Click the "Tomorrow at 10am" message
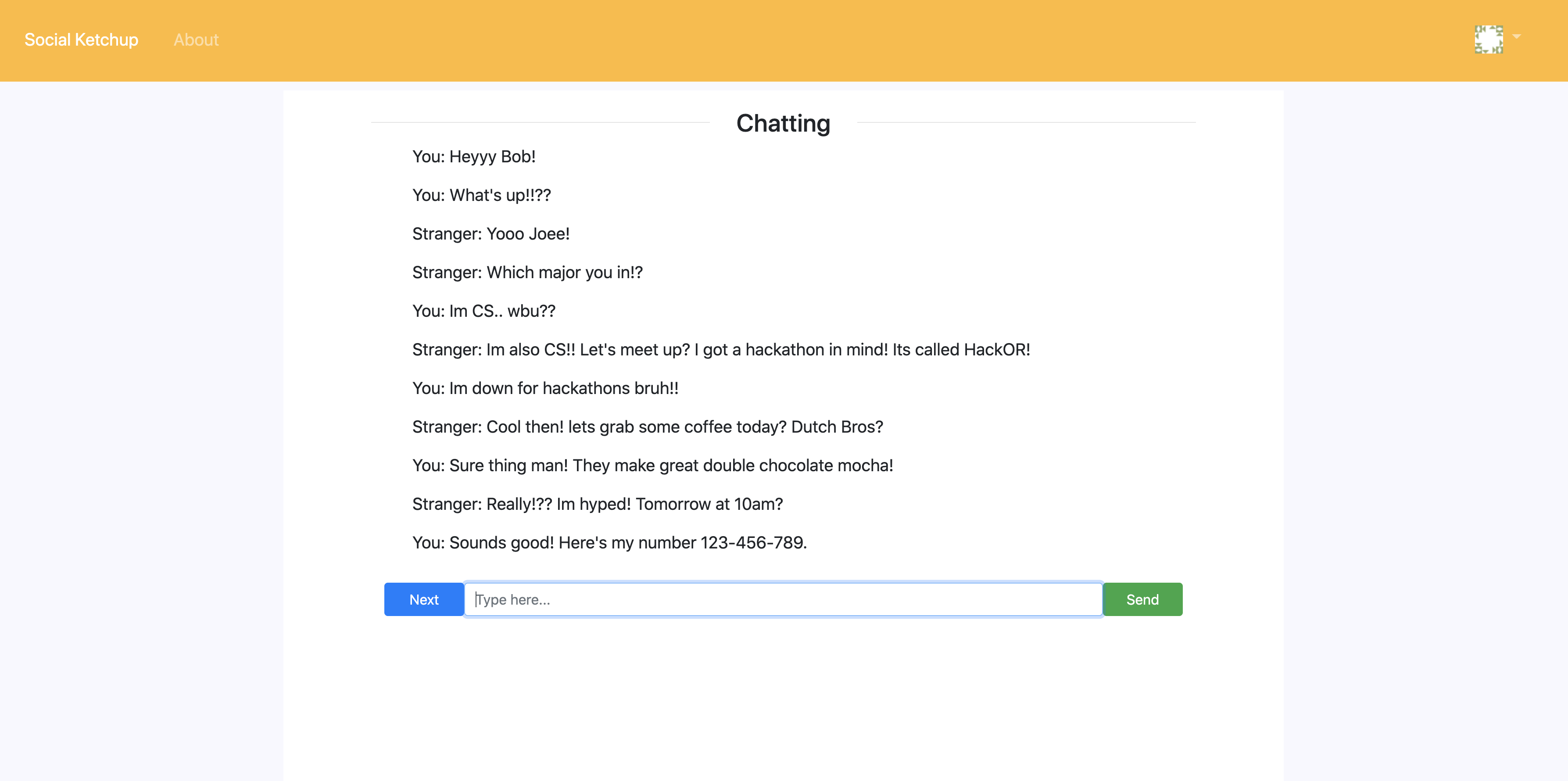Screen dimensions: 1568x781 (x=597, y=505)
